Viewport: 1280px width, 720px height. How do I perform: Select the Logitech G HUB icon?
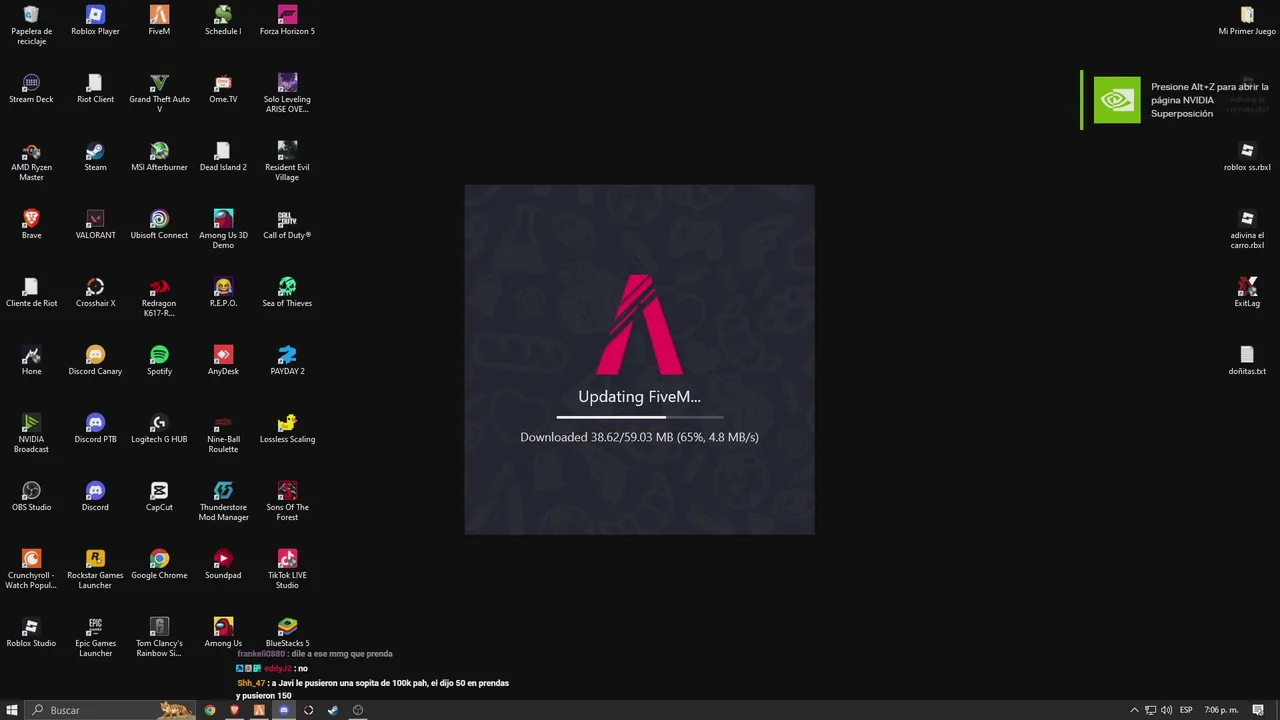159,428
